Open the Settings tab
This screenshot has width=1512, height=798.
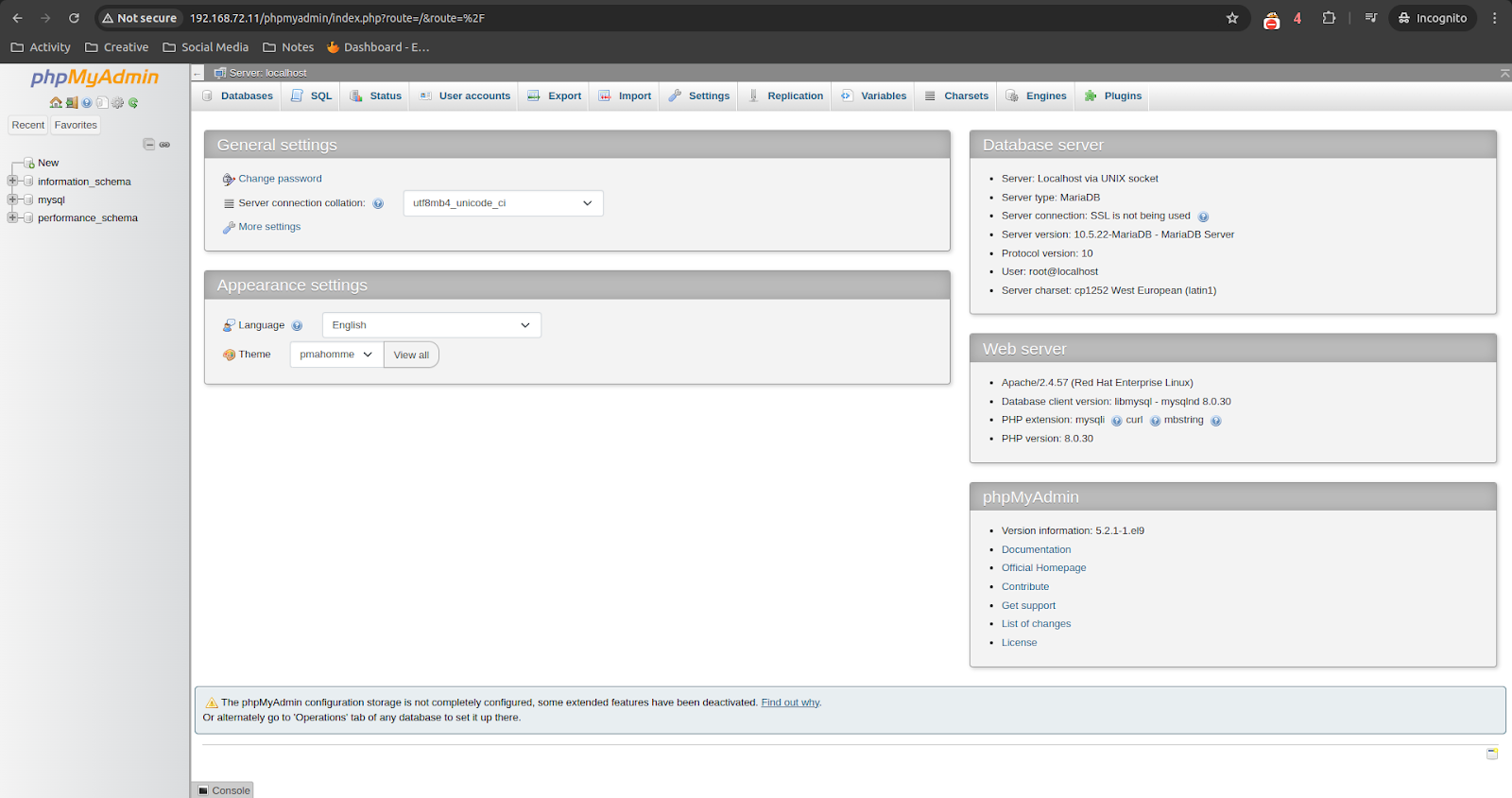(x=698, y=96)
